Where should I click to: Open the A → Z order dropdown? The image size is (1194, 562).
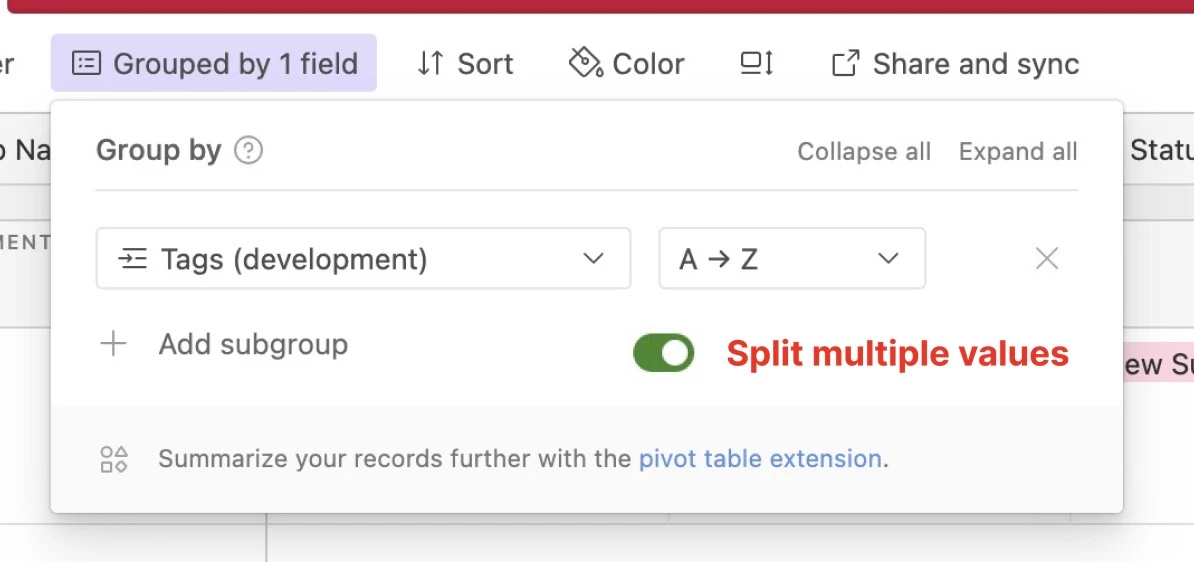coord(792,258)
